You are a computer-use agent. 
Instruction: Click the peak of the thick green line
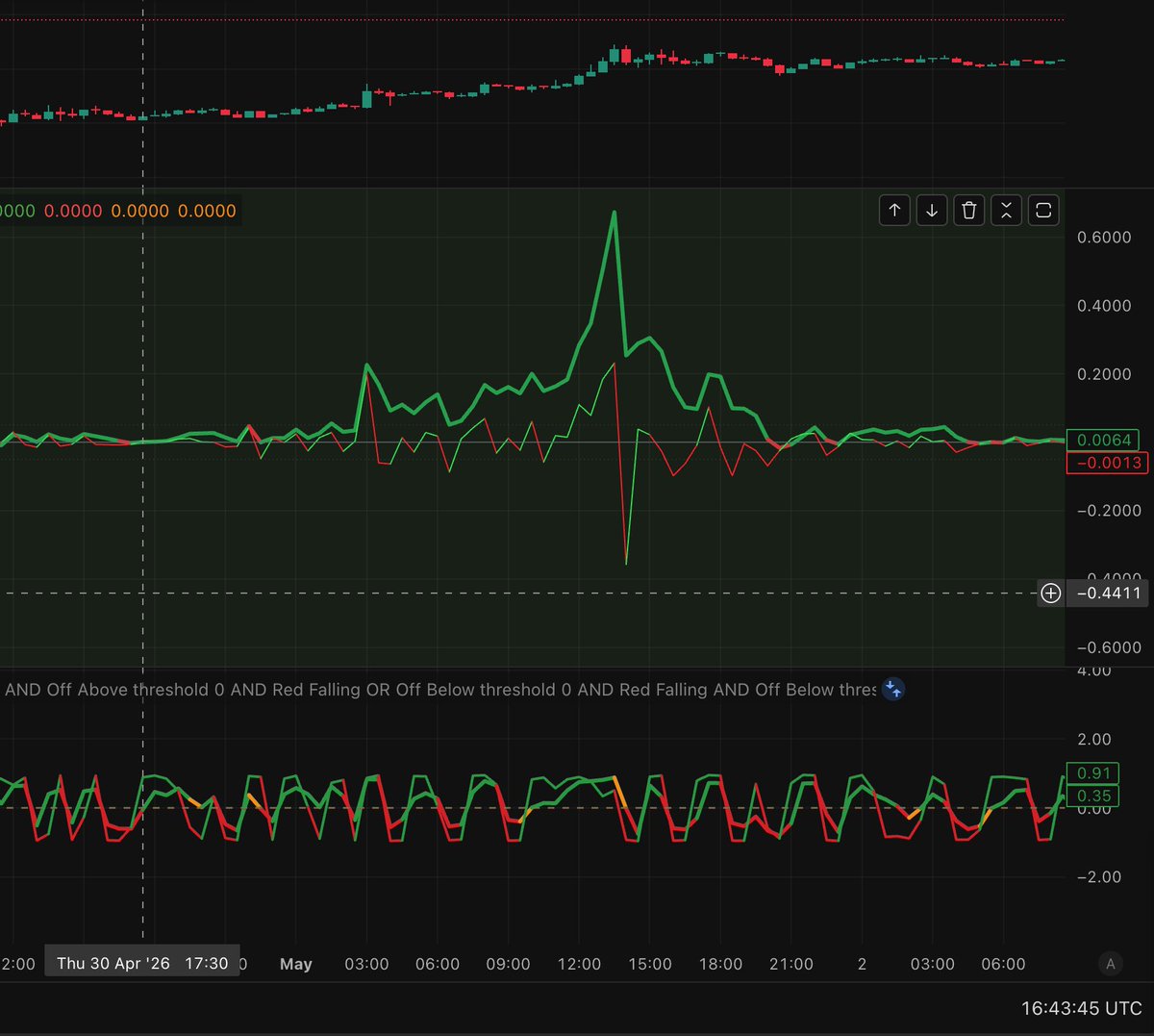(614, 213)
